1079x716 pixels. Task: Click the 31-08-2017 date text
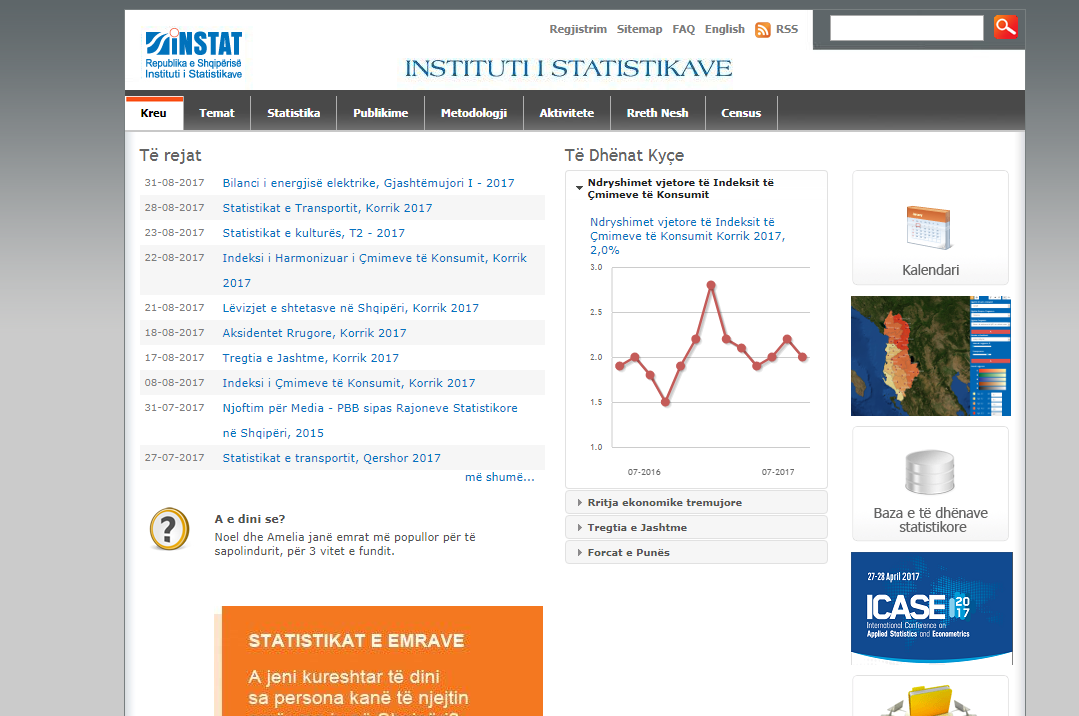pyautogui.click(x=174, y=182)
